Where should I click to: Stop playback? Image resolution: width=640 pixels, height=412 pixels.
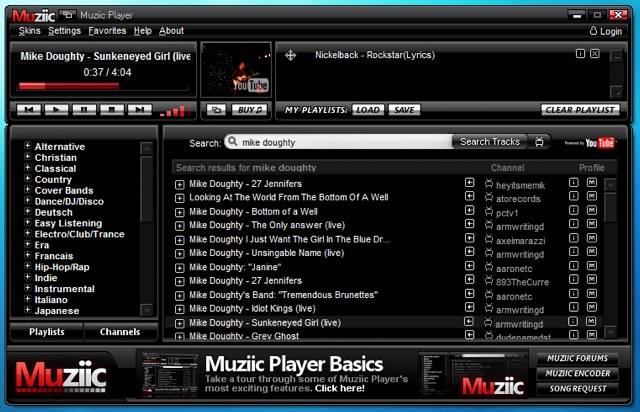[x=112, y=110]
